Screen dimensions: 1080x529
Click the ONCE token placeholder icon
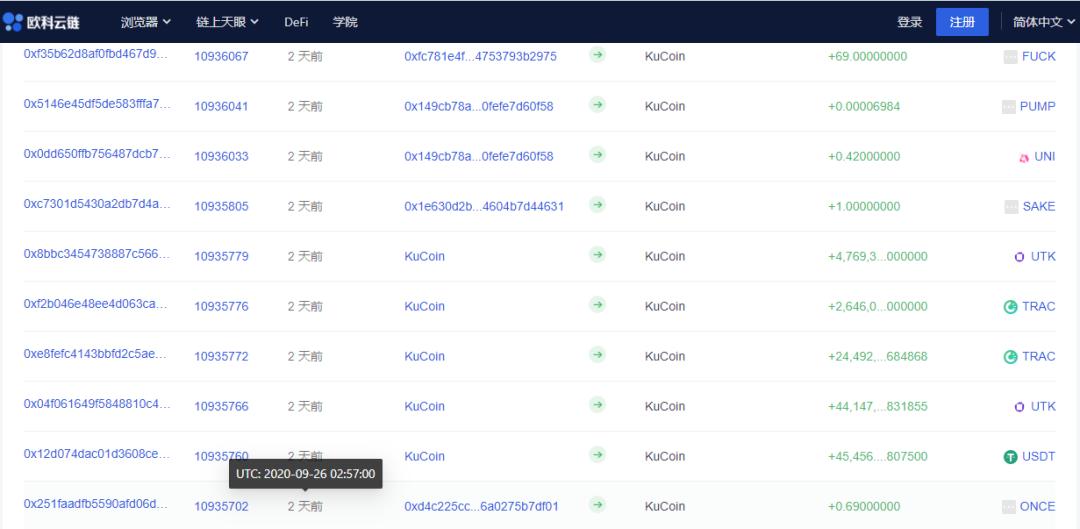[x=1009, y=507]
